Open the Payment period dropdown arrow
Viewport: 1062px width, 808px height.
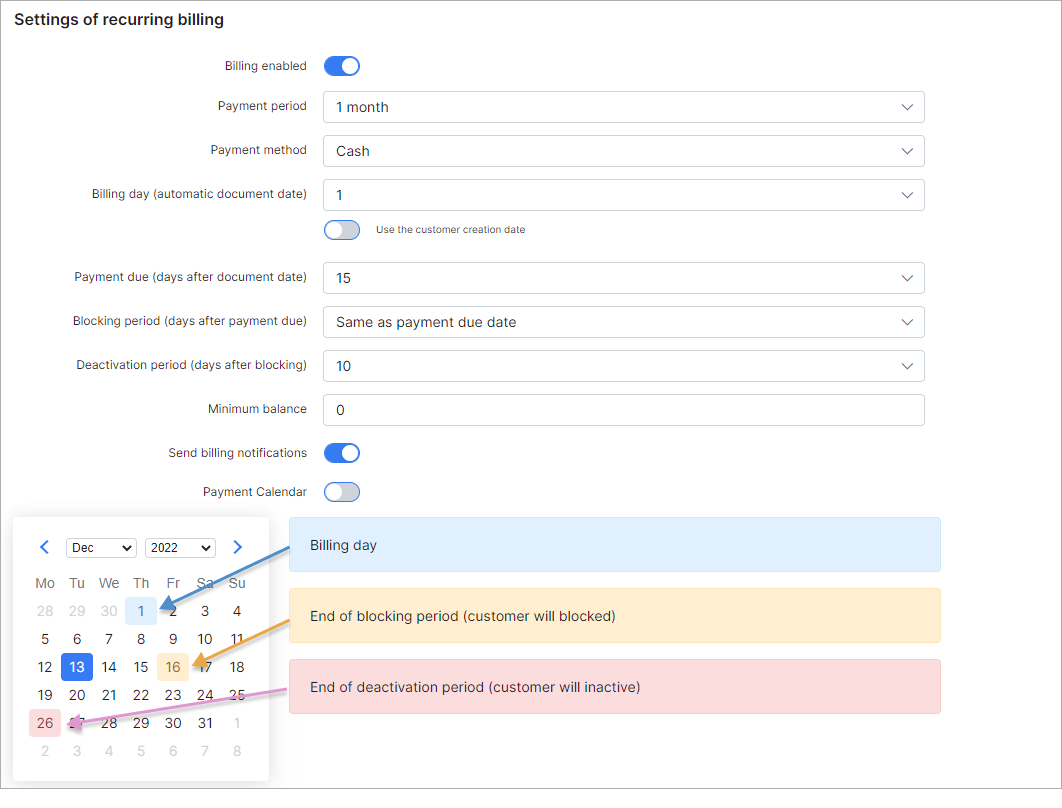click(x=908, y=107)
